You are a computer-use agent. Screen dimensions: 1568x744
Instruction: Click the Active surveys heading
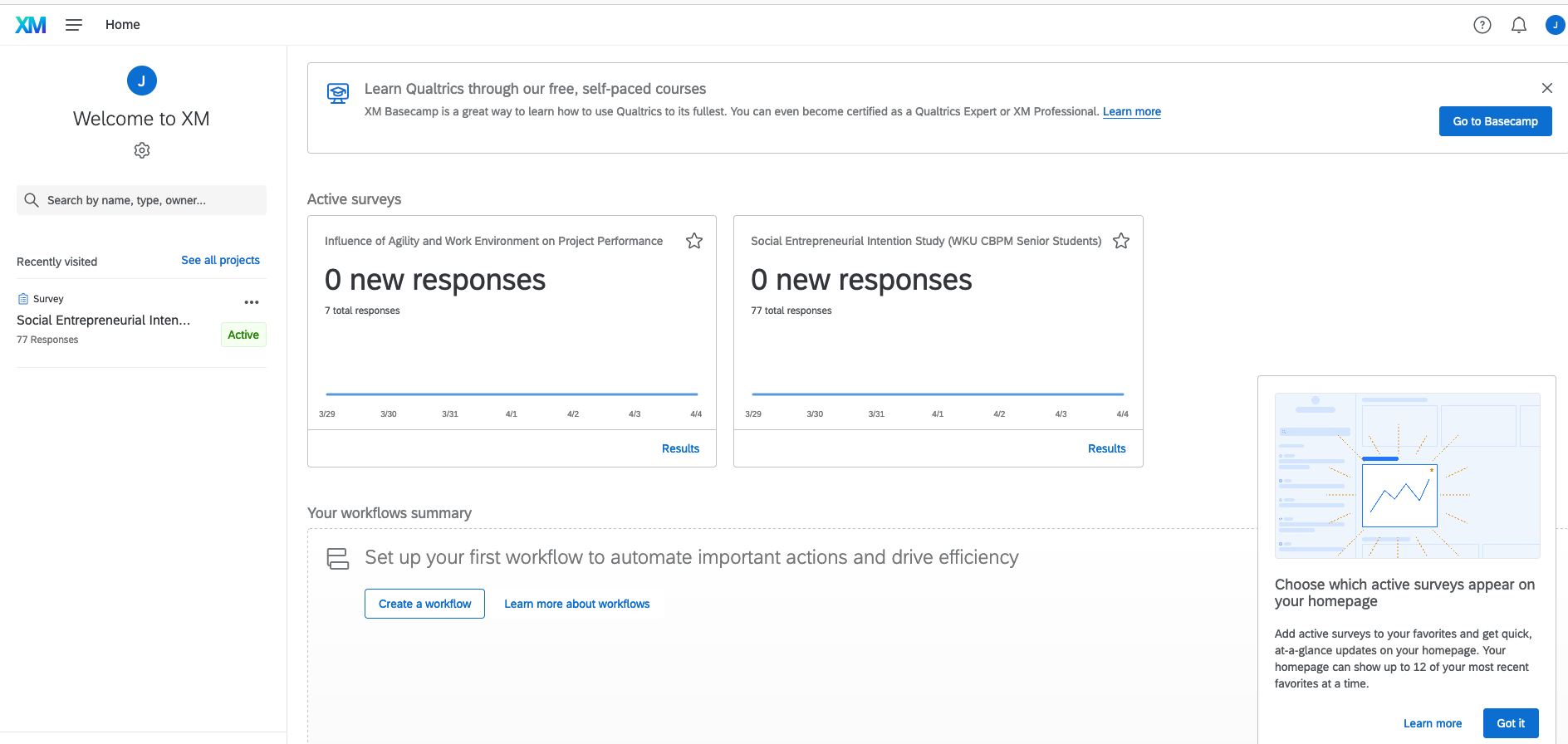(x=355, y=199)
